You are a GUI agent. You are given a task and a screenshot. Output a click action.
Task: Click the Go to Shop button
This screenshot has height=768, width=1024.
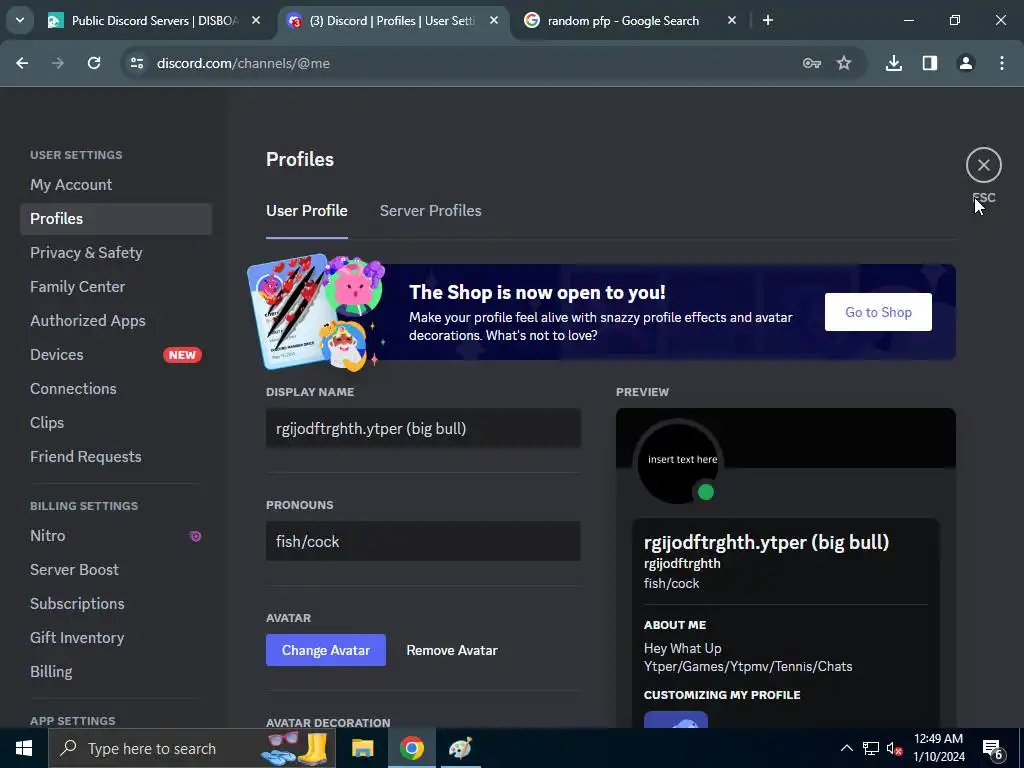(878, 312)
